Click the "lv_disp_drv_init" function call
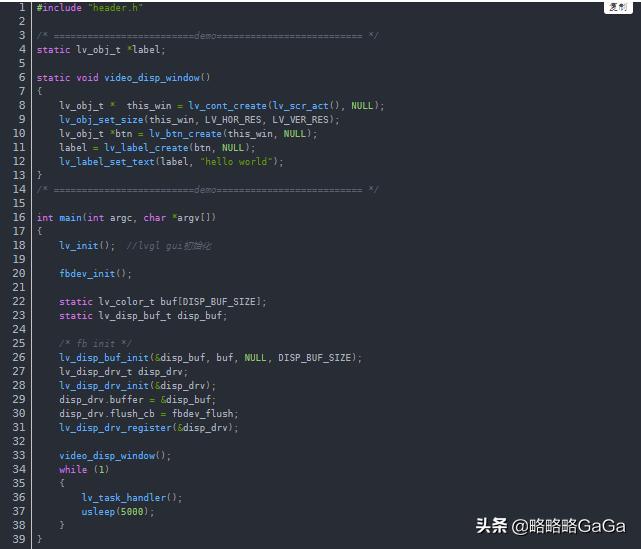Viewport: 641px width, 549px height. 104,385
